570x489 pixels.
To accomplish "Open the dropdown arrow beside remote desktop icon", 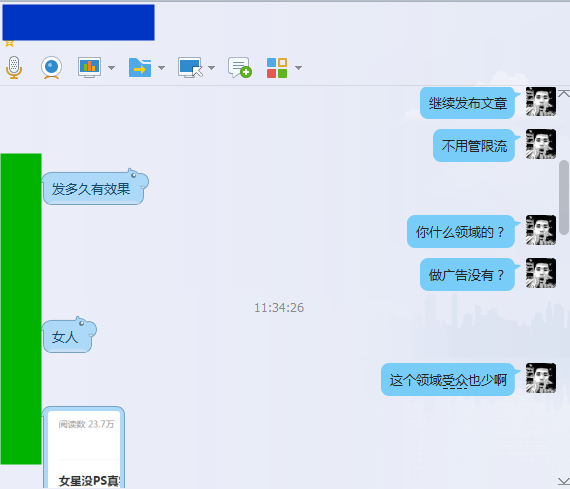I will click(211, 68).
